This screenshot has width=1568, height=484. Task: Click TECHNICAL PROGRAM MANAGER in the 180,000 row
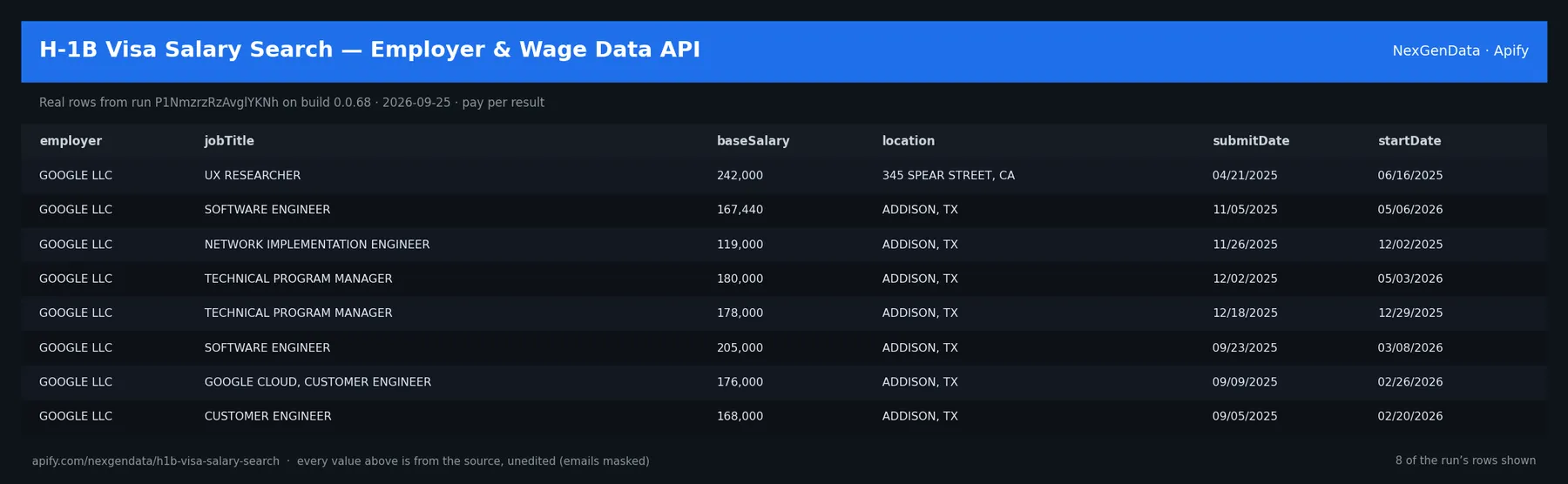coord(298,279)
